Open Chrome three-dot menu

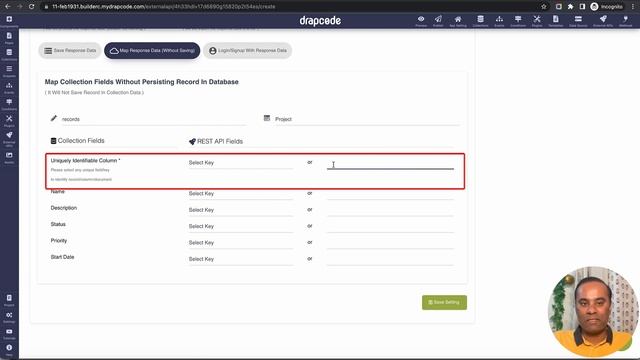[x=633, y=7]
